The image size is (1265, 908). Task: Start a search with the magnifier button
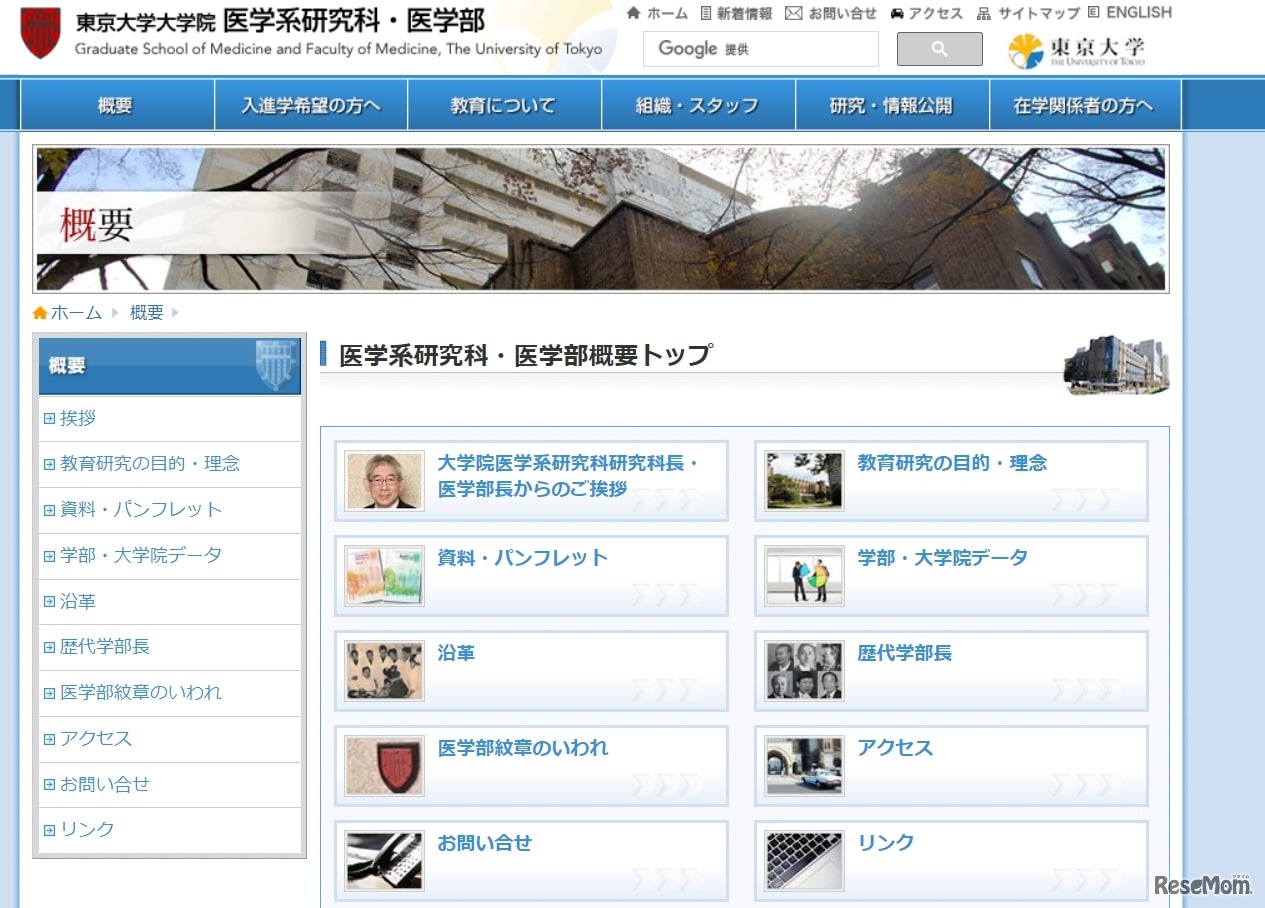tap(938, 48)
